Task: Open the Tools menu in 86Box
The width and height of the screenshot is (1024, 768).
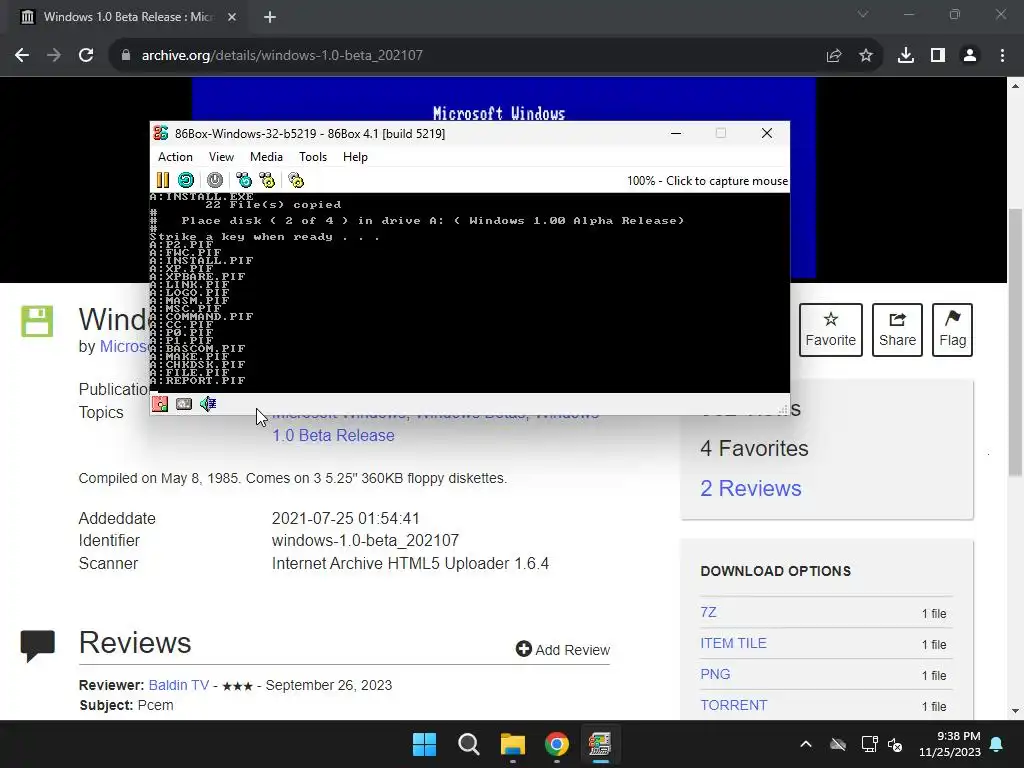Action: tap(313, 157)
